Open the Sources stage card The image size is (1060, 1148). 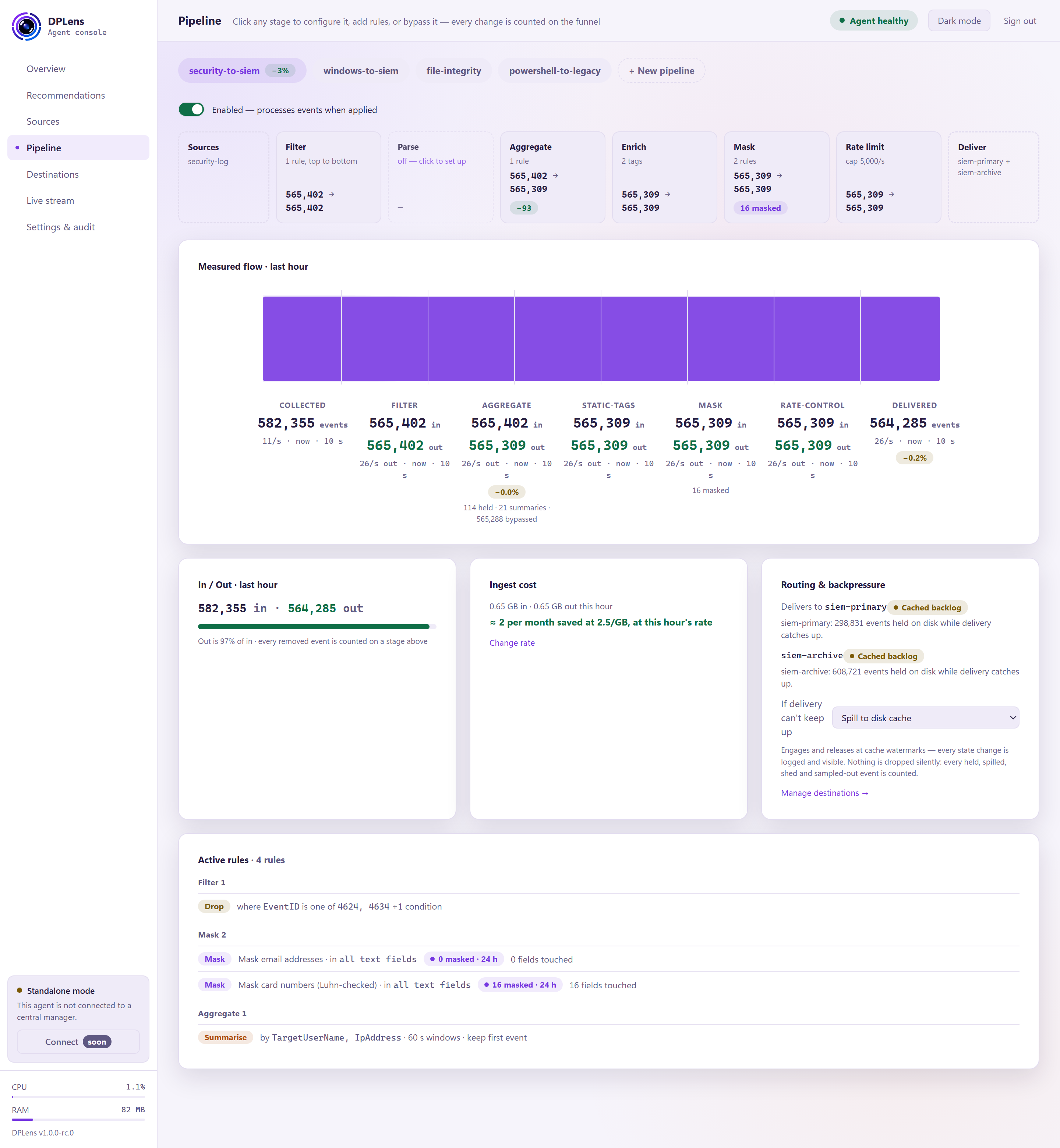pyautogui.click(x=224, y=177)
